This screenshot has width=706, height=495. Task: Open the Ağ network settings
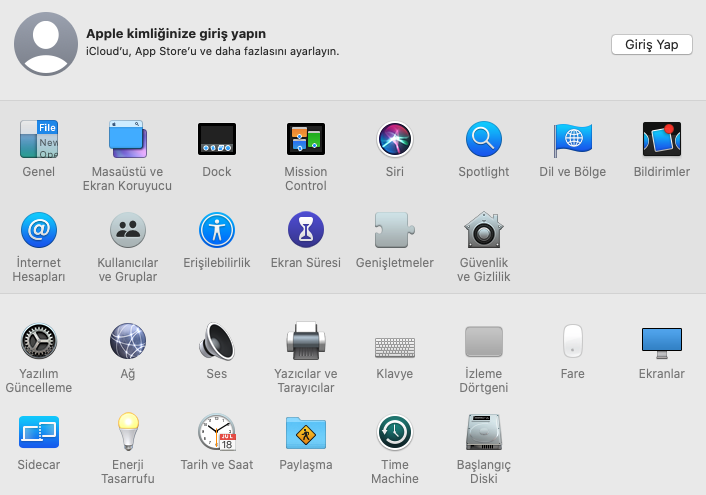(x=128, y=342)
